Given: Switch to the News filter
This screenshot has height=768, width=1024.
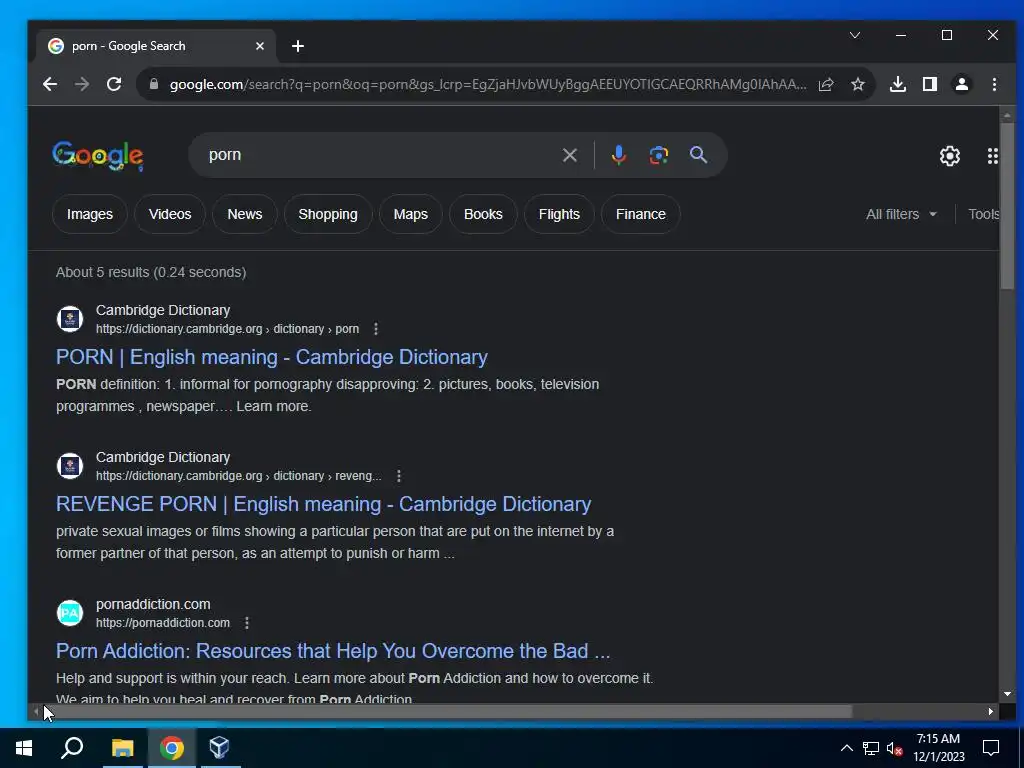Looking at the screenshot, I should [244, 214].
